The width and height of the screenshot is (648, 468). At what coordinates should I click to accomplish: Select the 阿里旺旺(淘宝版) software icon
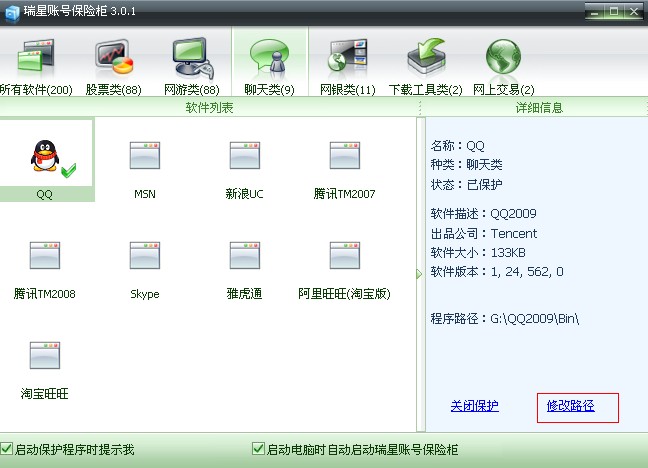(x=345, y=255)
